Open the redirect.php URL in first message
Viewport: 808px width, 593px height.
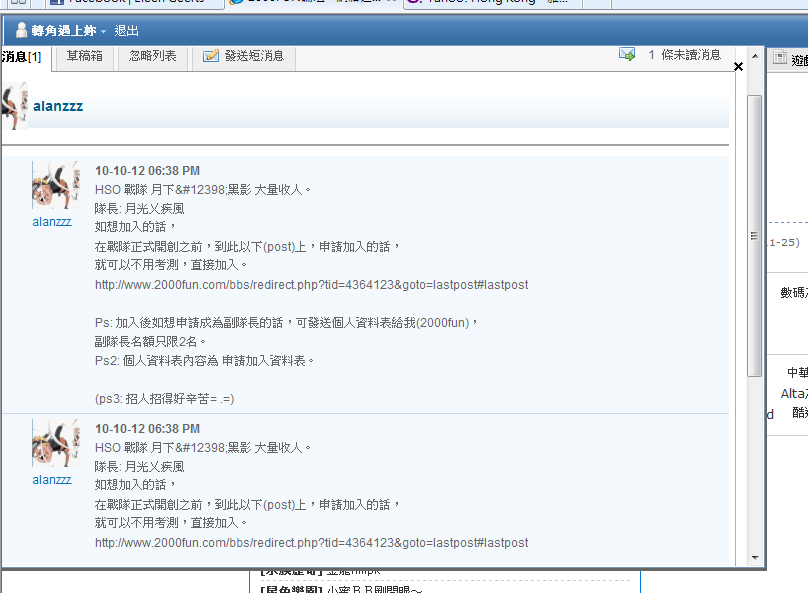click(311, 285)
